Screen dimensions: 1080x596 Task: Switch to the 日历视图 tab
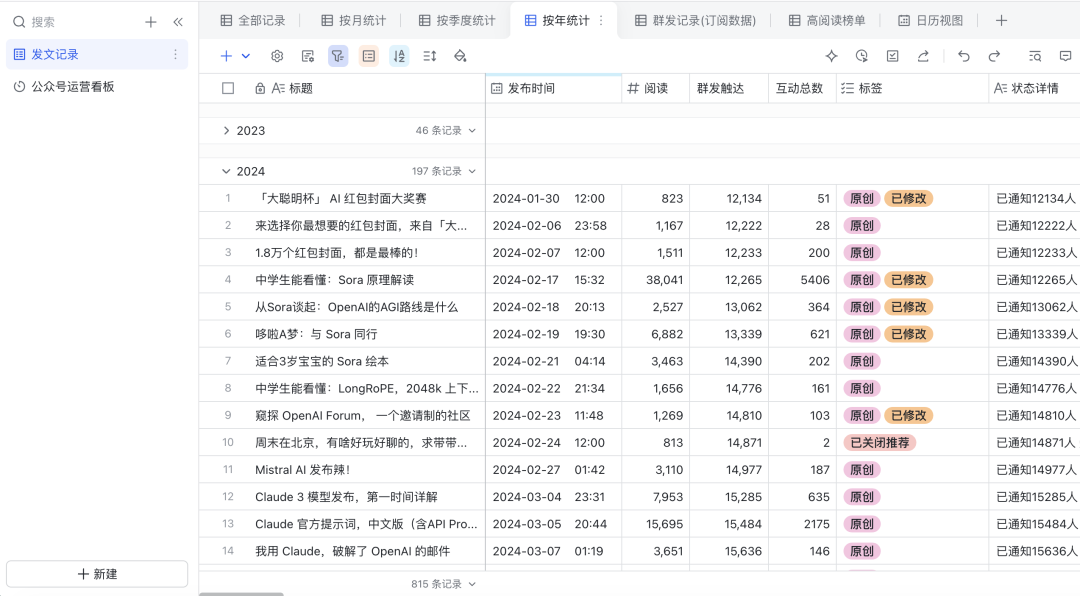point(931,21)
